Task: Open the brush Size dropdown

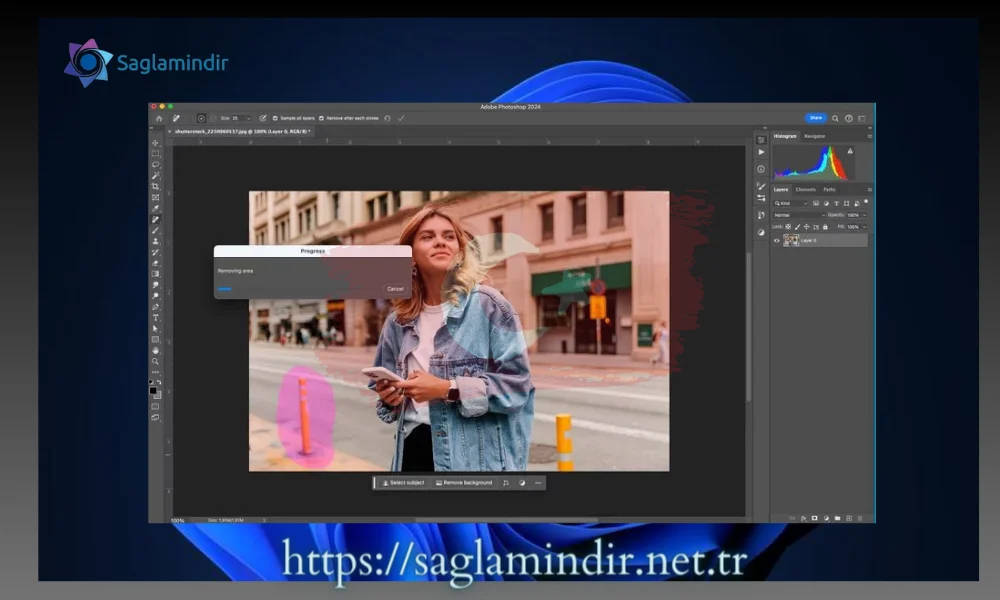Action: [x=249, y=118]
